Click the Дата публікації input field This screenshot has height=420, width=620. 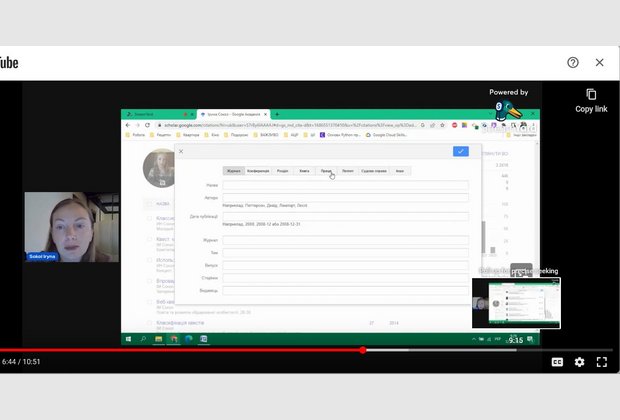(x=345, y=216)
